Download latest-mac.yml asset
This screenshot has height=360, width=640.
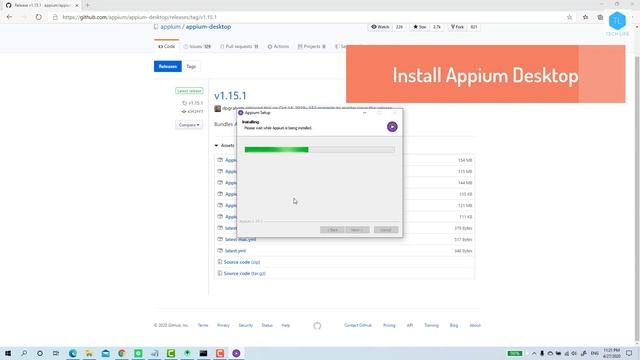[x=240, y=240]
